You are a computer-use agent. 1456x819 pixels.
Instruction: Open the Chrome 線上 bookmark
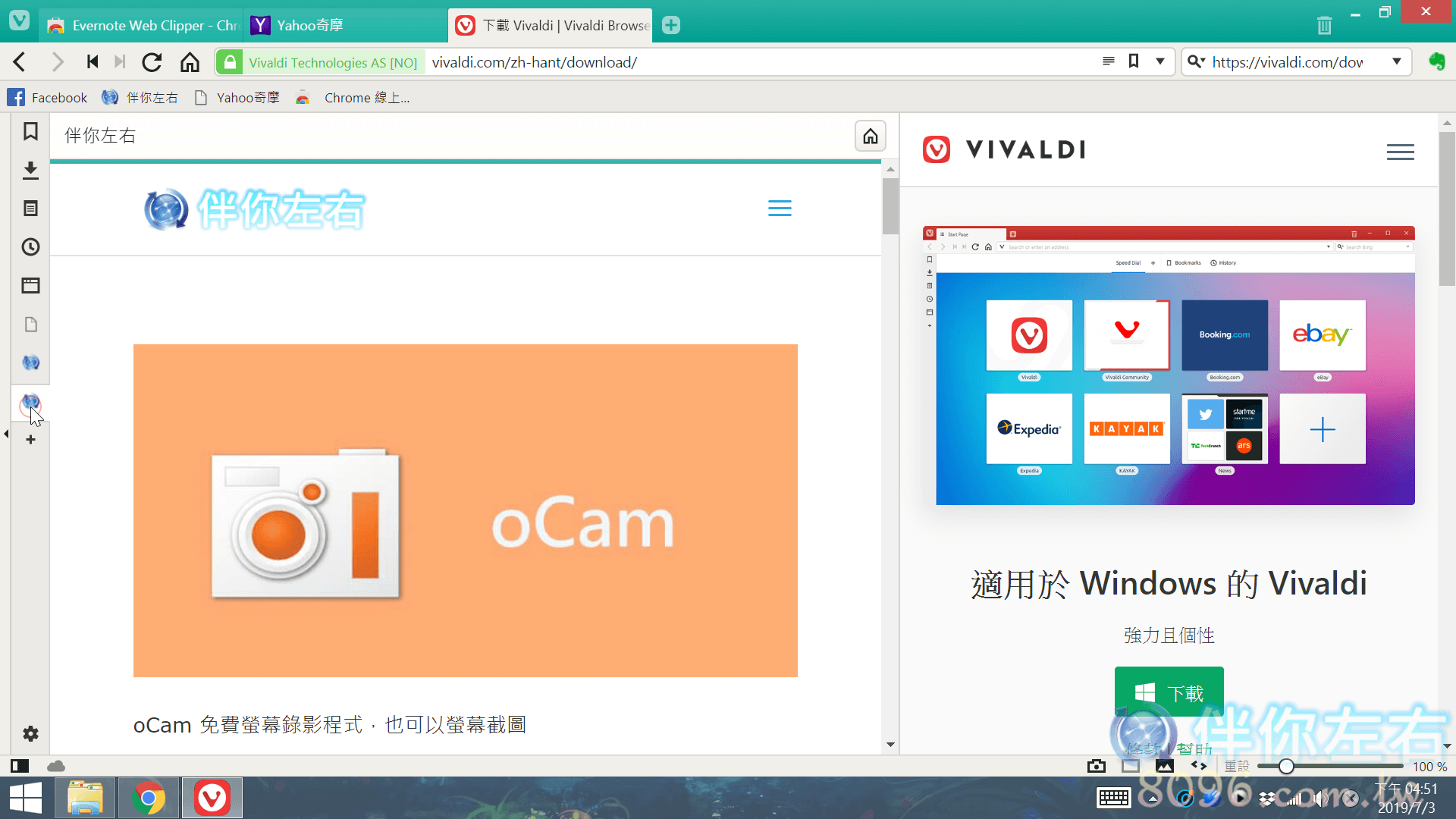pos(353,98)
